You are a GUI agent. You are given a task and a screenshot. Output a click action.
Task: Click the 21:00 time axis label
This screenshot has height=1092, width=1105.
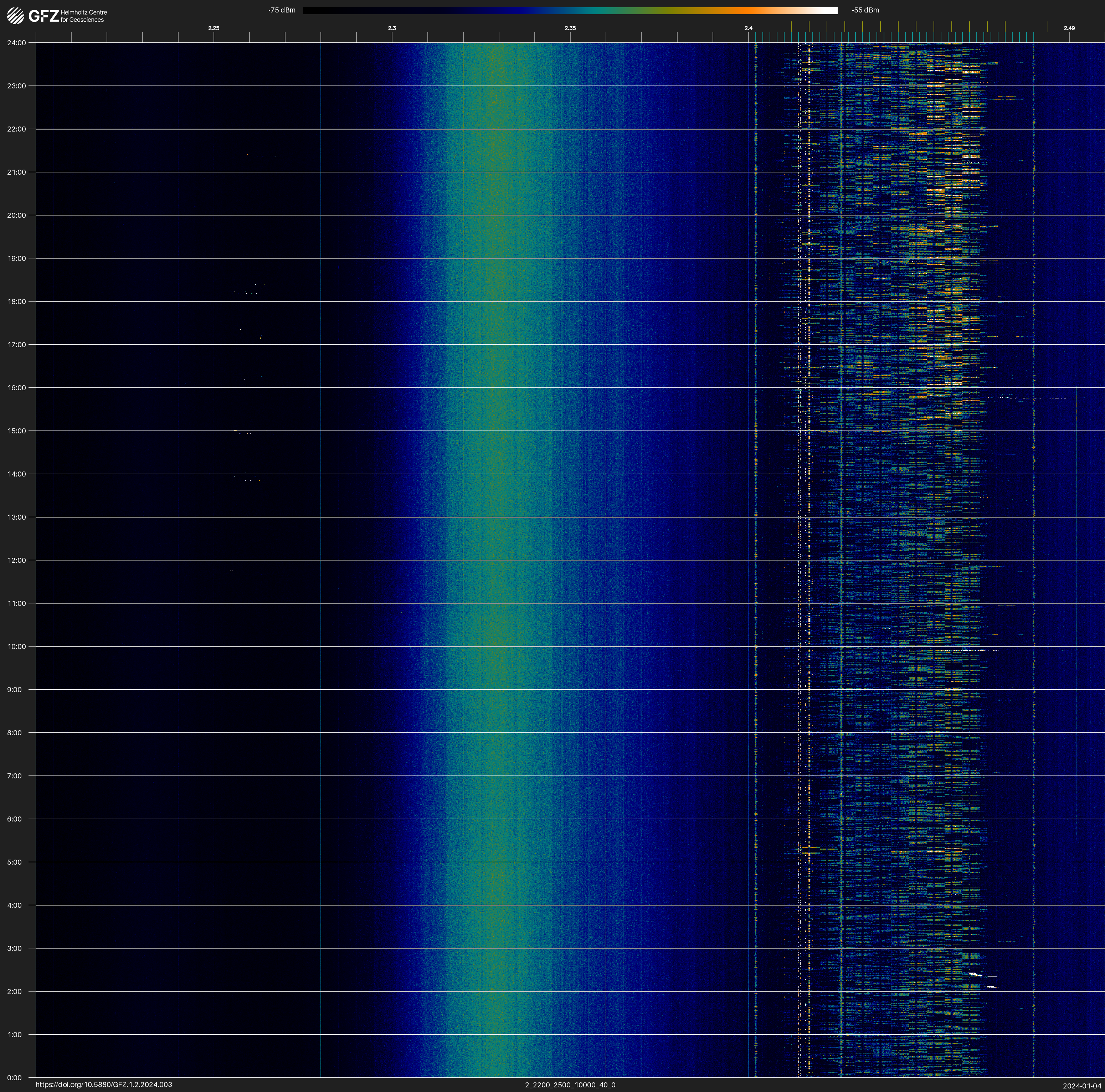pos(17,172)
